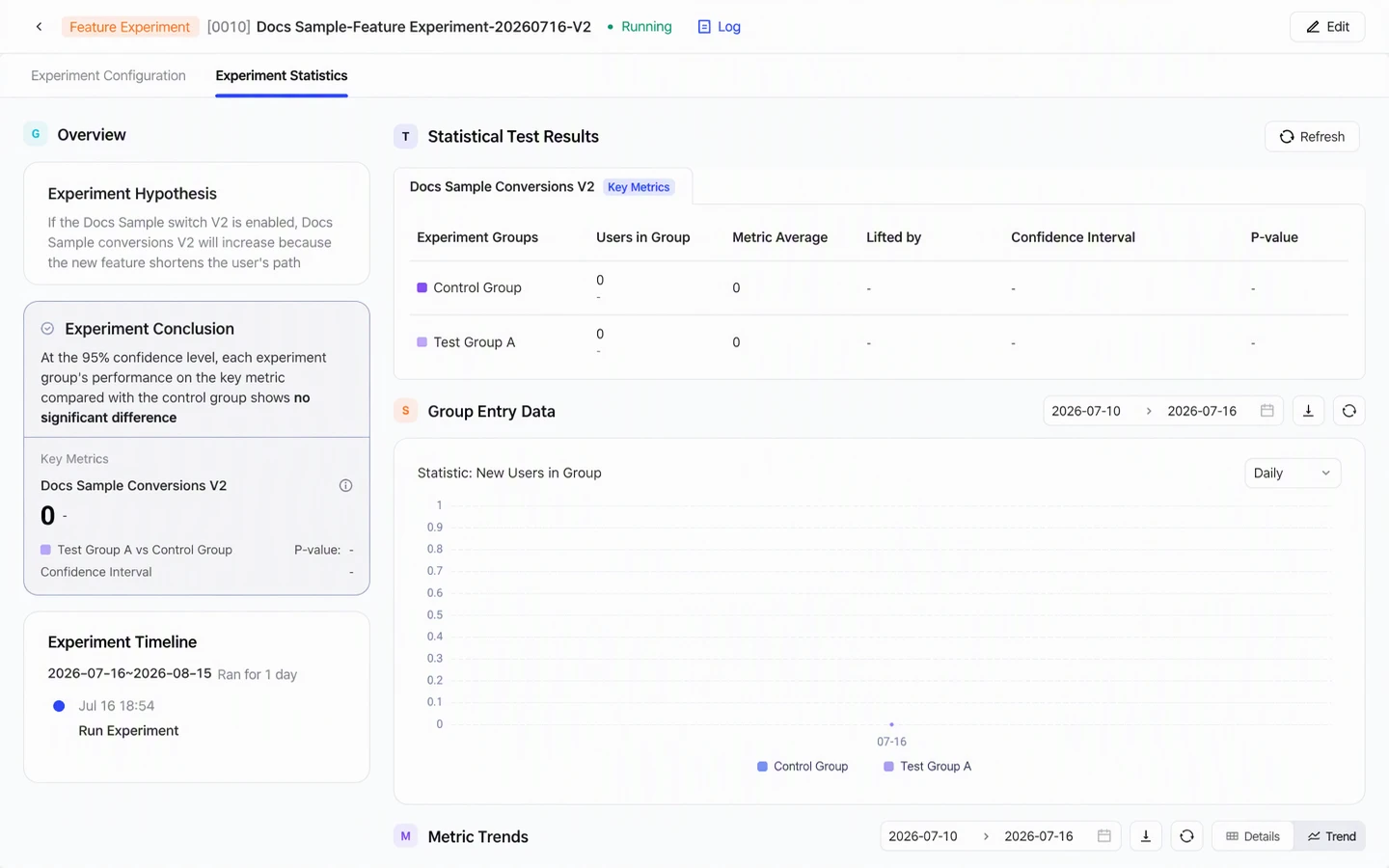Reload the Group Entry Data chart
1389x868 pixels.
1349,411
